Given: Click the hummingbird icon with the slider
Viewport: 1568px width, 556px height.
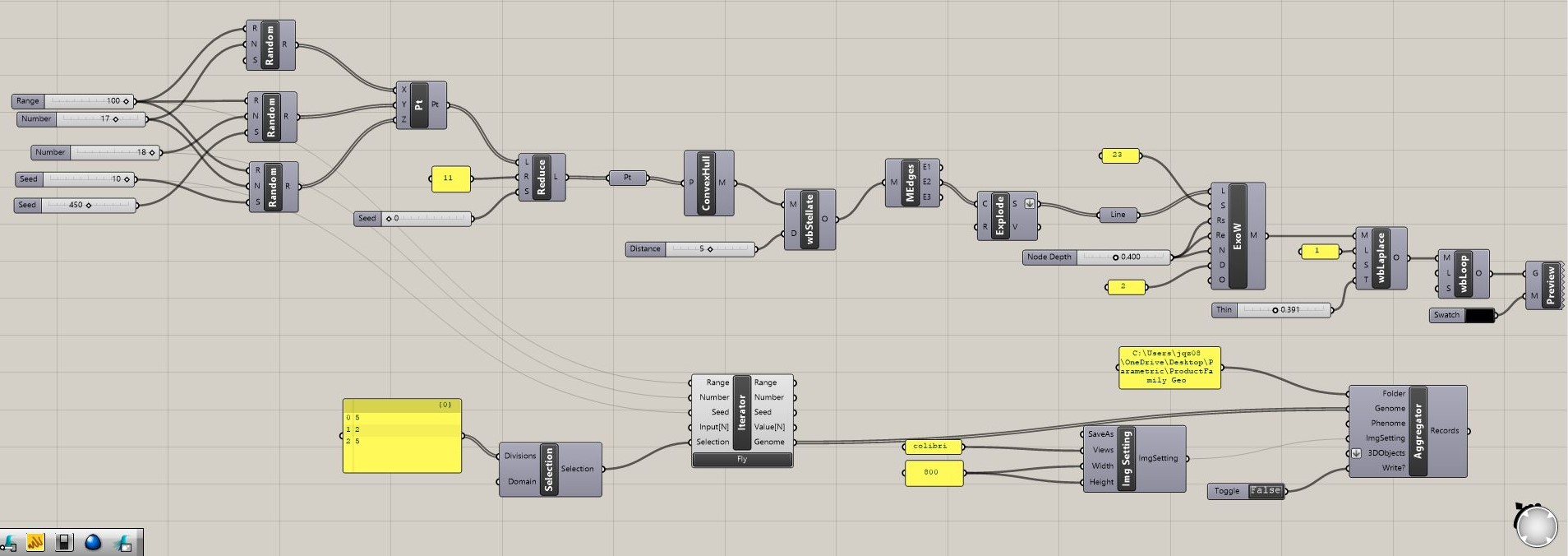Looking at the screenshot, I should point(9,542).
